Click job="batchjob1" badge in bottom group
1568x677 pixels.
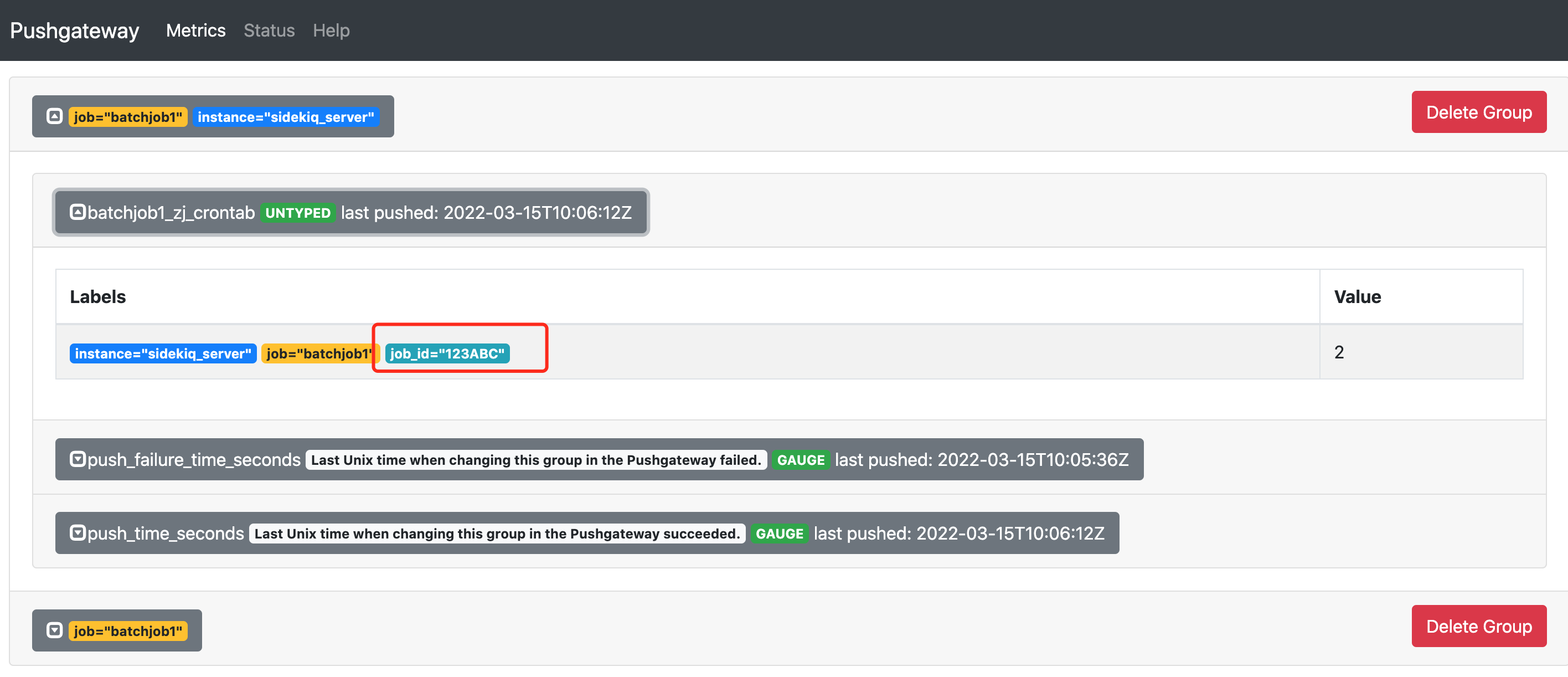(128, 630)
